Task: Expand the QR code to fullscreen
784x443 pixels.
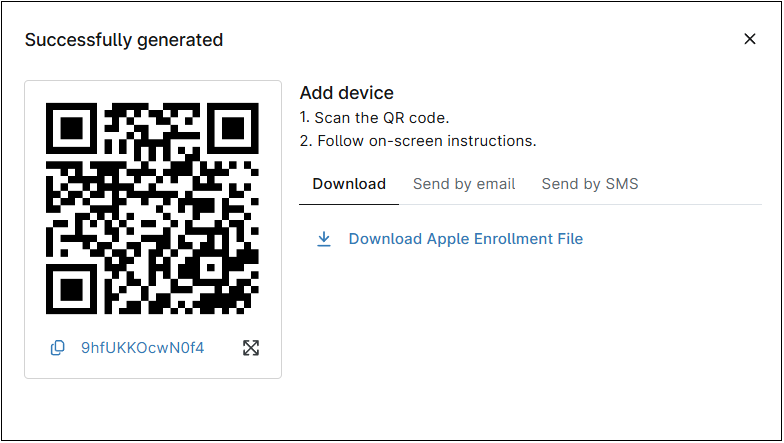Action: pyautogui.click(x=251, y=348)
